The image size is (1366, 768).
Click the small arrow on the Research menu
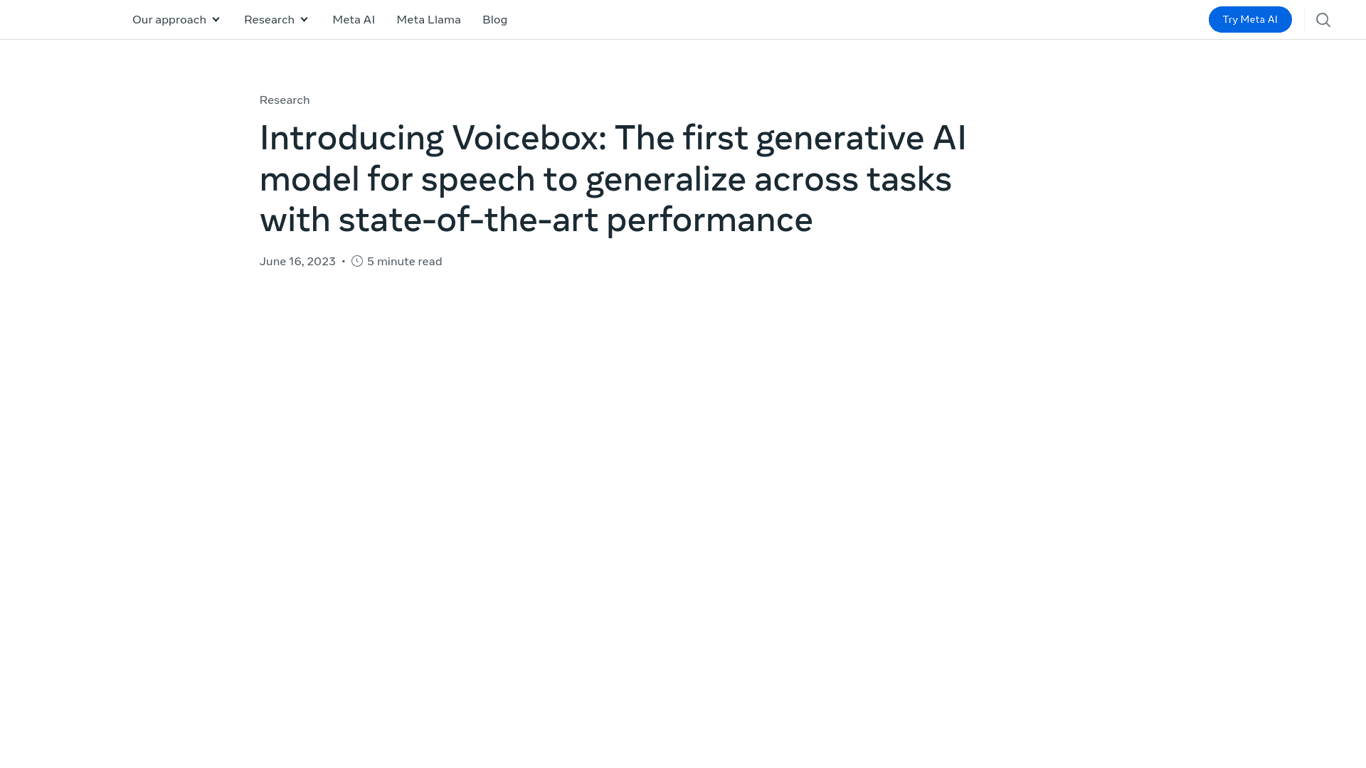click(x=304, y=19)
